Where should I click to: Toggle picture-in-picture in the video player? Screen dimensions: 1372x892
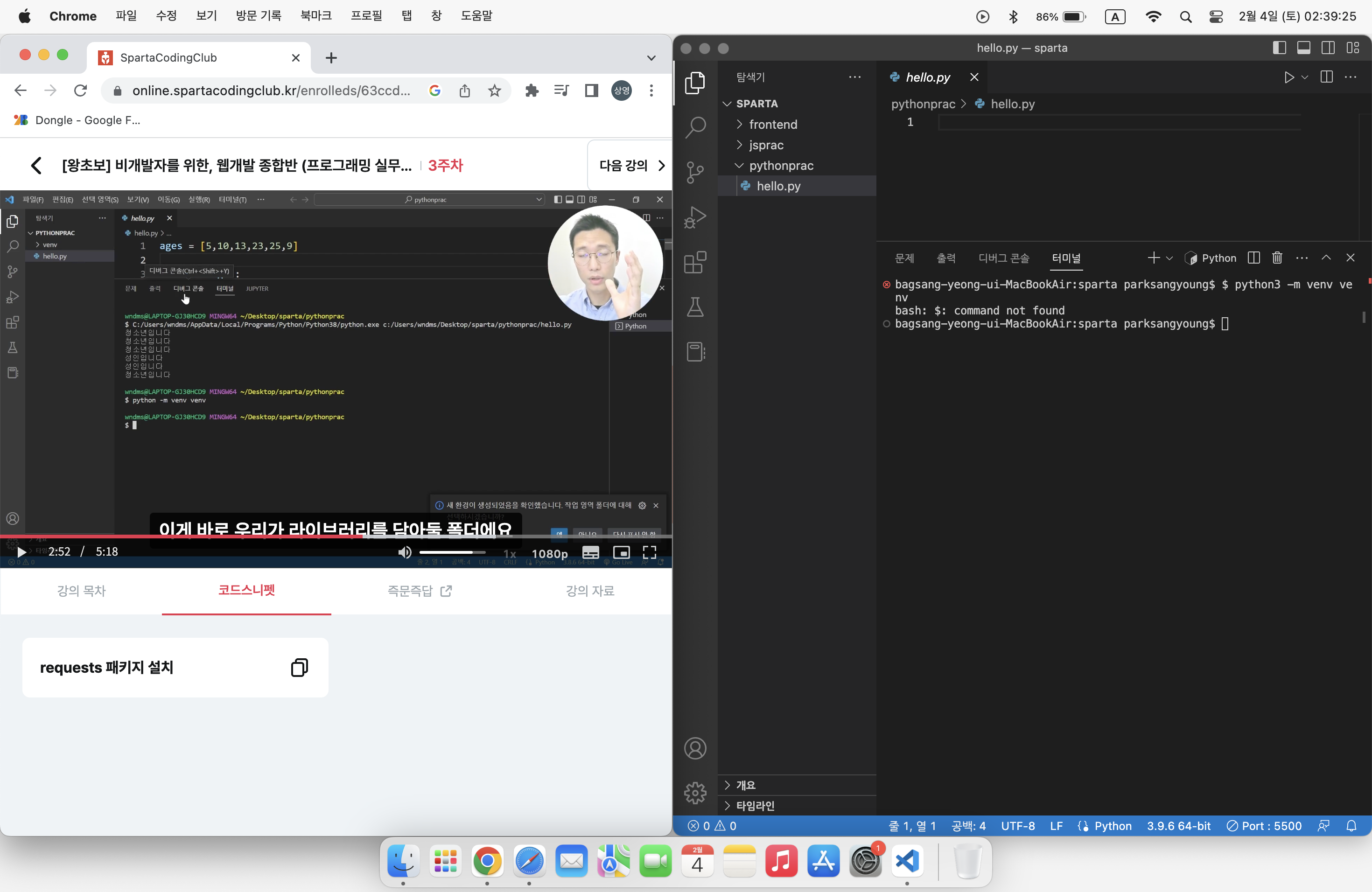point(621,552)
